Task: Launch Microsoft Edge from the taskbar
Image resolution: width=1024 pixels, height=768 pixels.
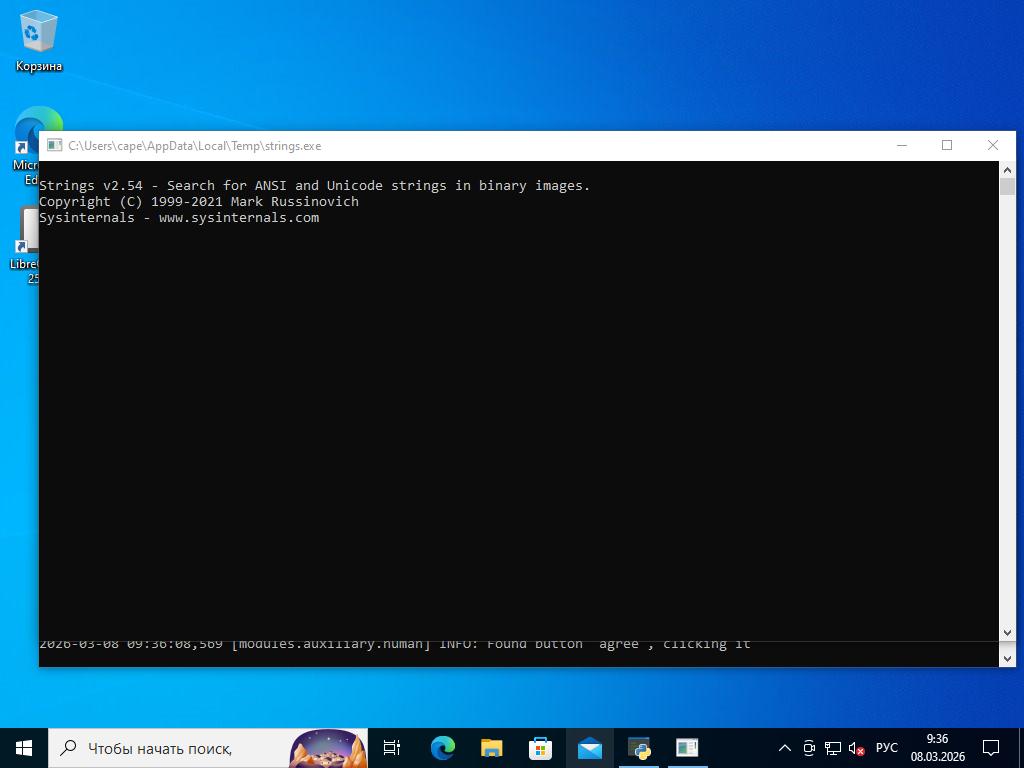Action: 442,748
